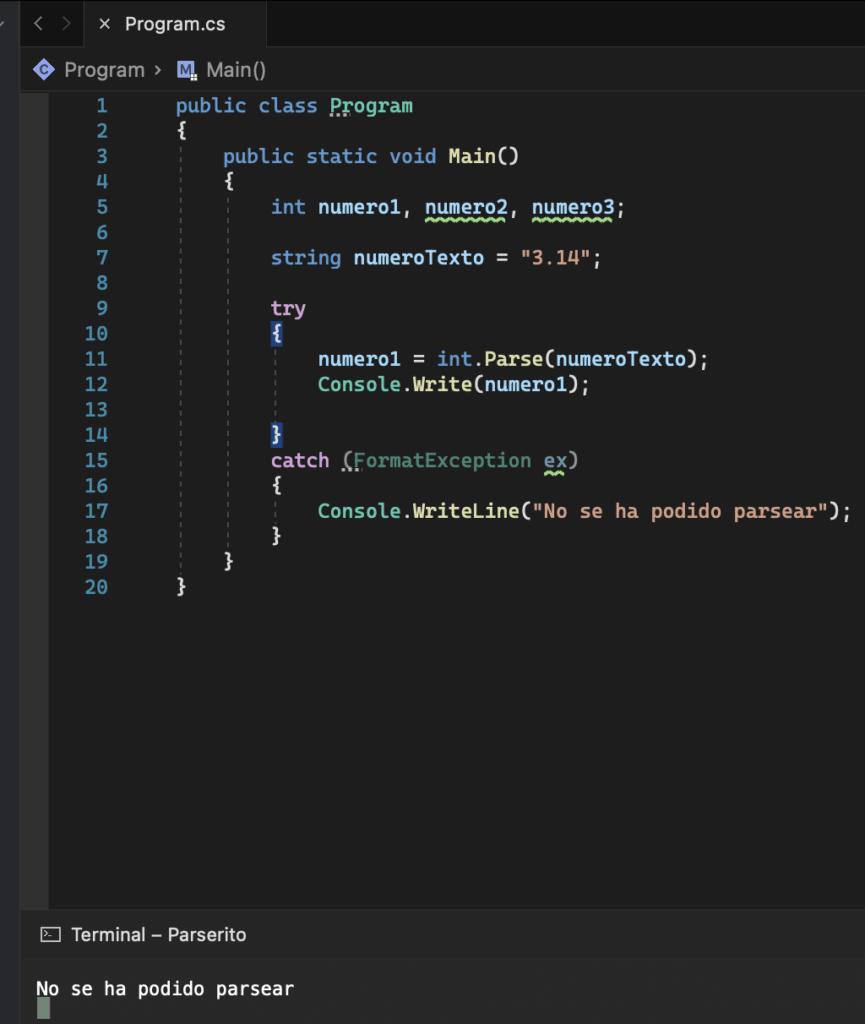Click line number 11 in the gutter
The image size is (865, 1024).
(96, 359)
